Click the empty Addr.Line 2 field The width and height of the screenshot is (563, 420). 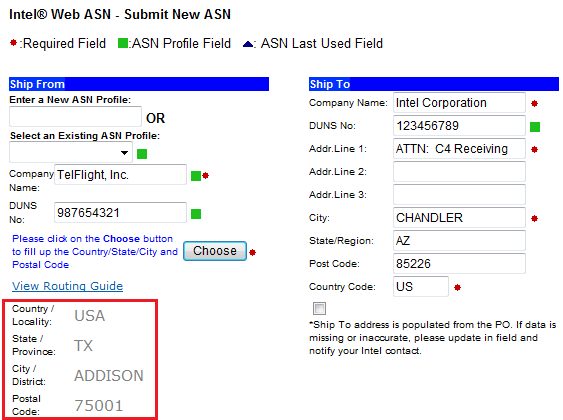click(459, 172)
